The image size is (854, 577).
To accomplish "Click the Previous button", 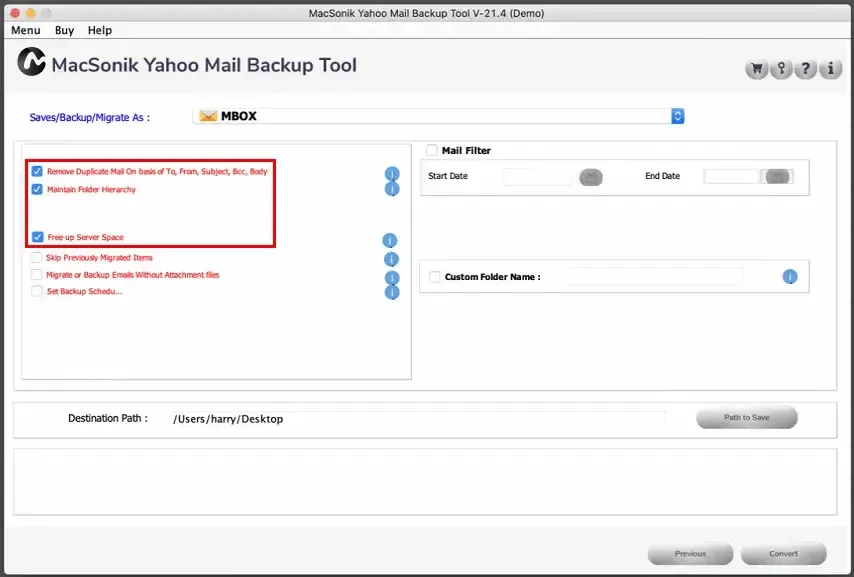I will click(x=690, y=554).
